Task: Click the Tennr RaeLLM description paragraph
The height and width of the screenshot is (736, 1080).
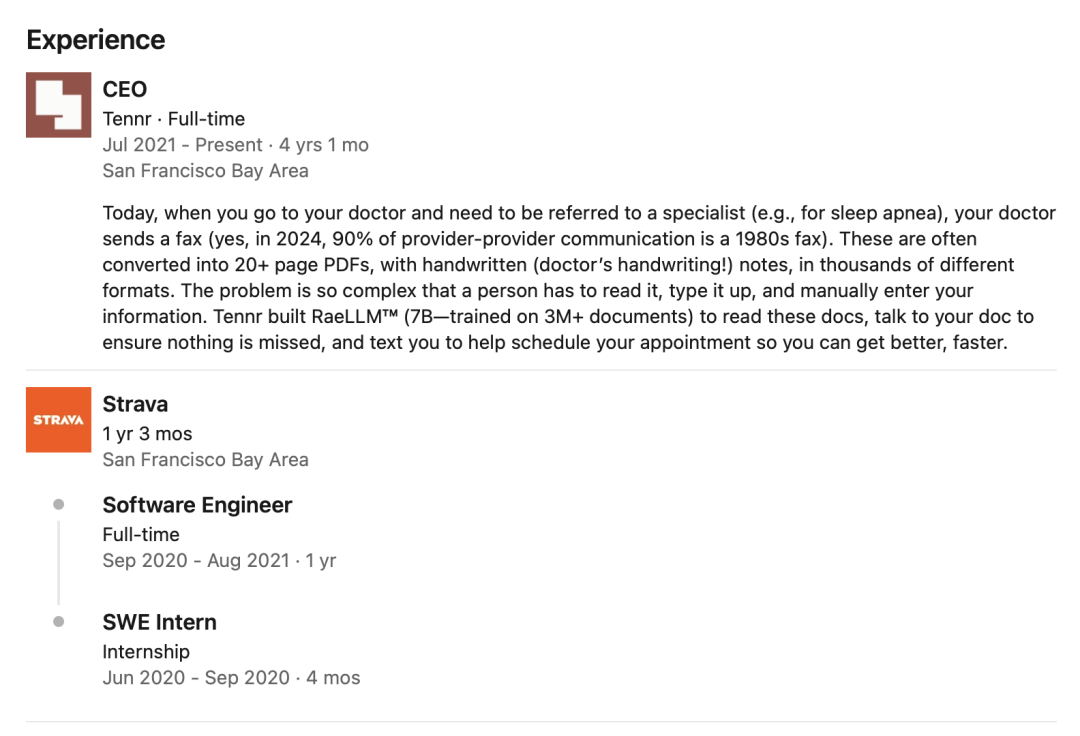Action: [x=579, y=277]
